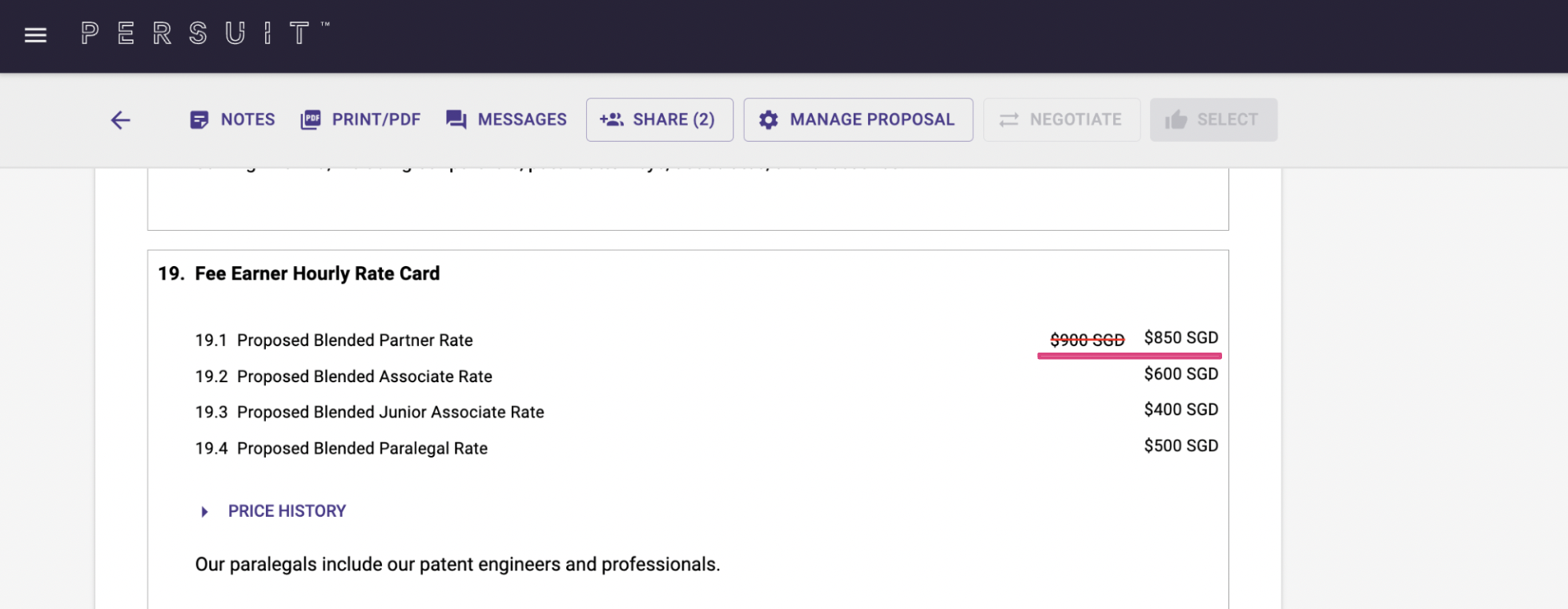Click the $850 SGD value
Image resolution: width=1568 pixels, height=609 pixels.
click(1181, 337)
